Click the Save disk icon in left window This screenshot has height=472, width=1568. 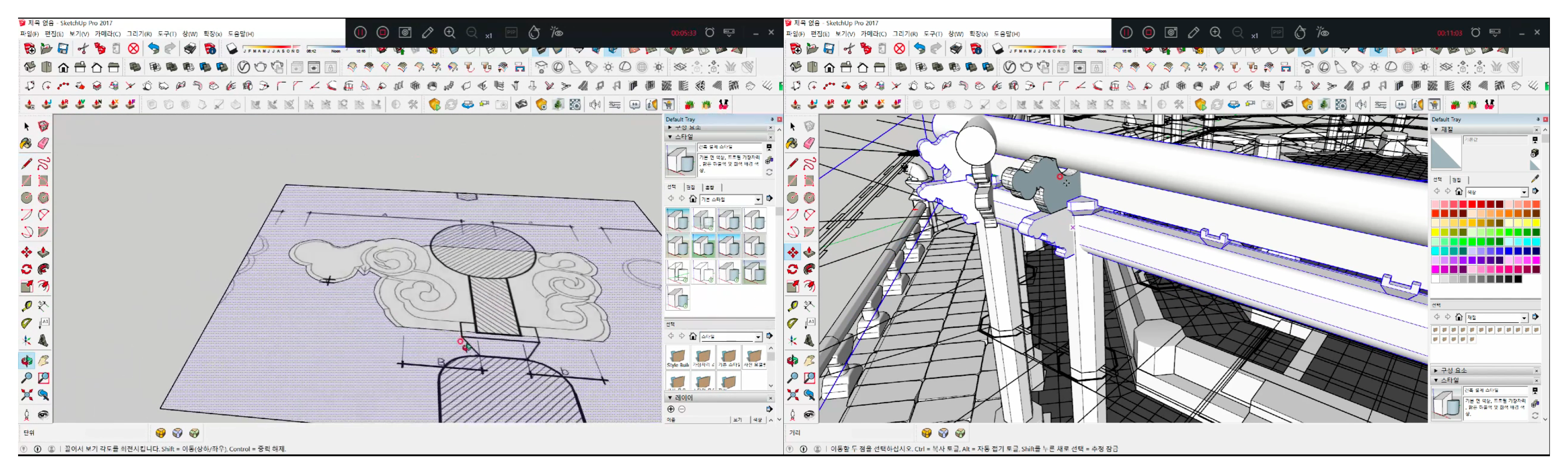pyautogui.click(x=63, y=48)
